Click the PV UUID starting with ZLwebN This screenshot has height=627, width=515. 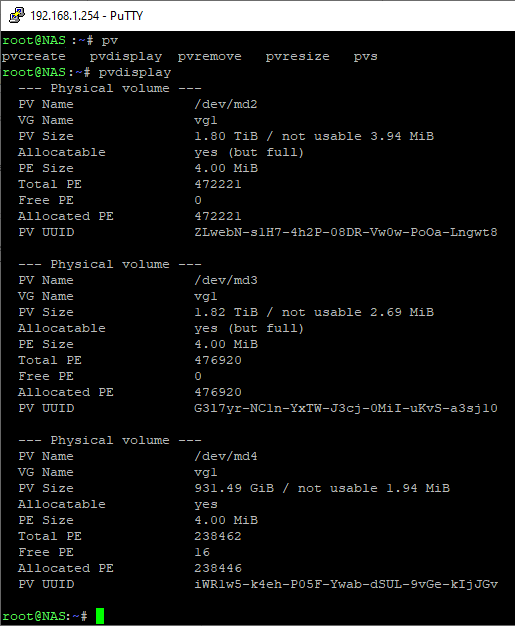click(346, 232)
